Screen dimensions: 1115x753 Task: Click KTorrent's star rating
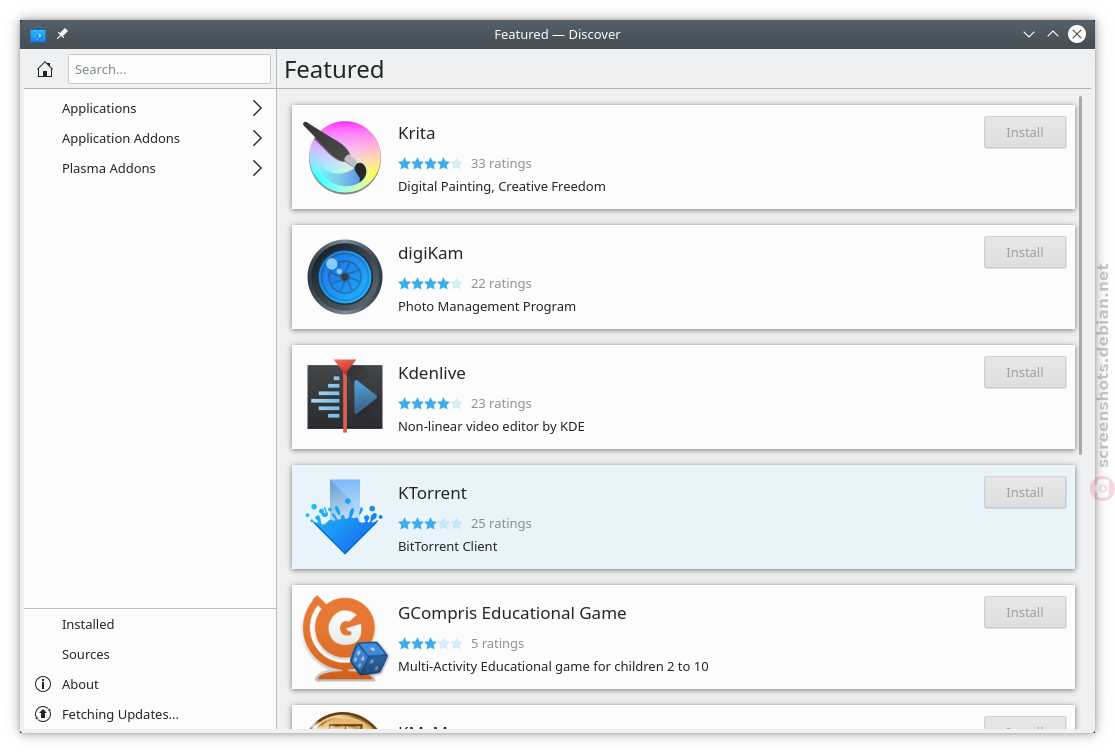430,524
